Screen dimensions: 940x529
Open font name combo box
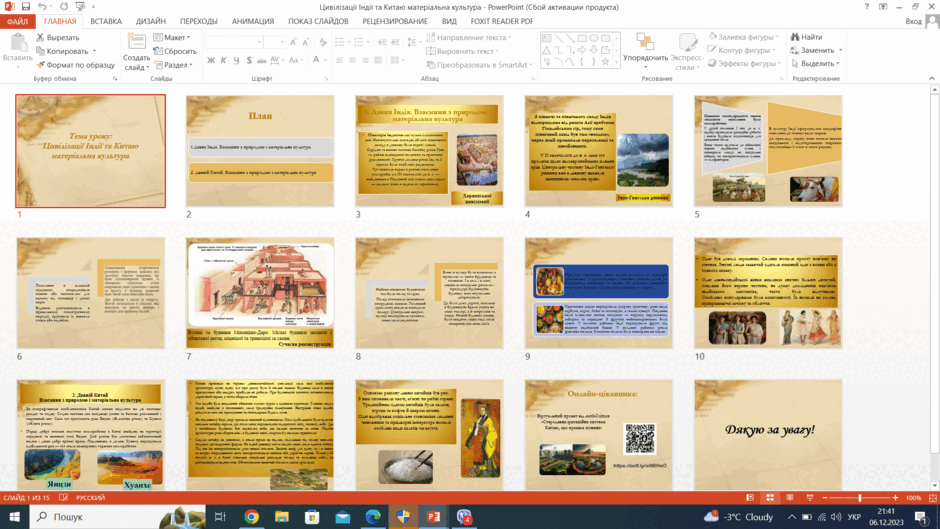[234, 42]
